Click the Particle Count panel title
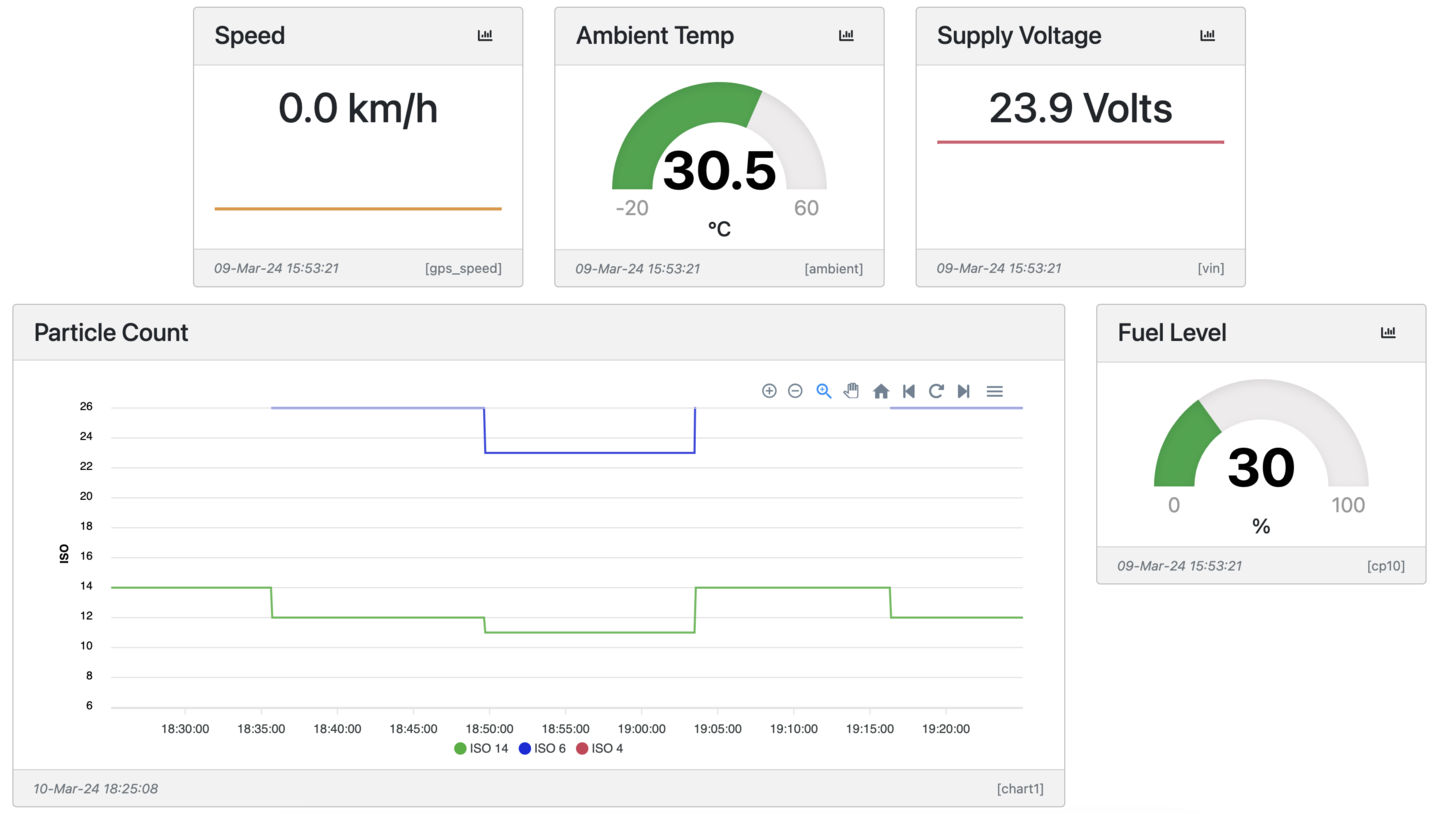 pyautogui.click(x=111, y=333)
